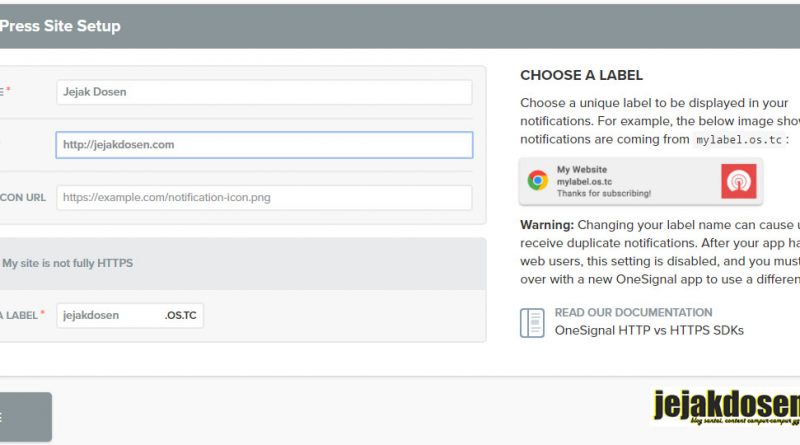This screenshot has width=800, height=445.
Task: Click the My Website notification preview card
Action: tap(641, 181)
